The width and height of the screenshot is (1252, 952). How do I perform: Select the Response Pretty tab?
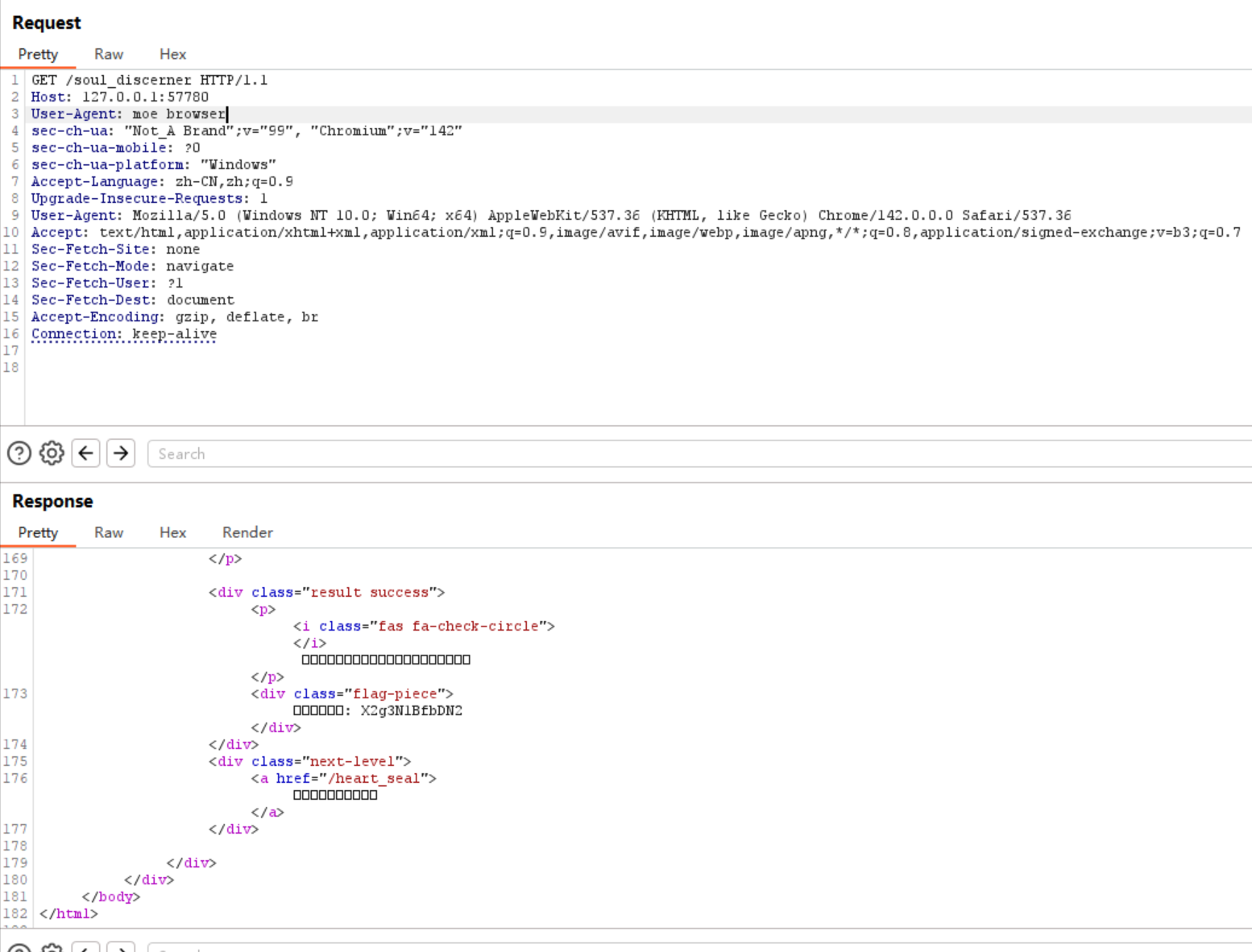38,532
